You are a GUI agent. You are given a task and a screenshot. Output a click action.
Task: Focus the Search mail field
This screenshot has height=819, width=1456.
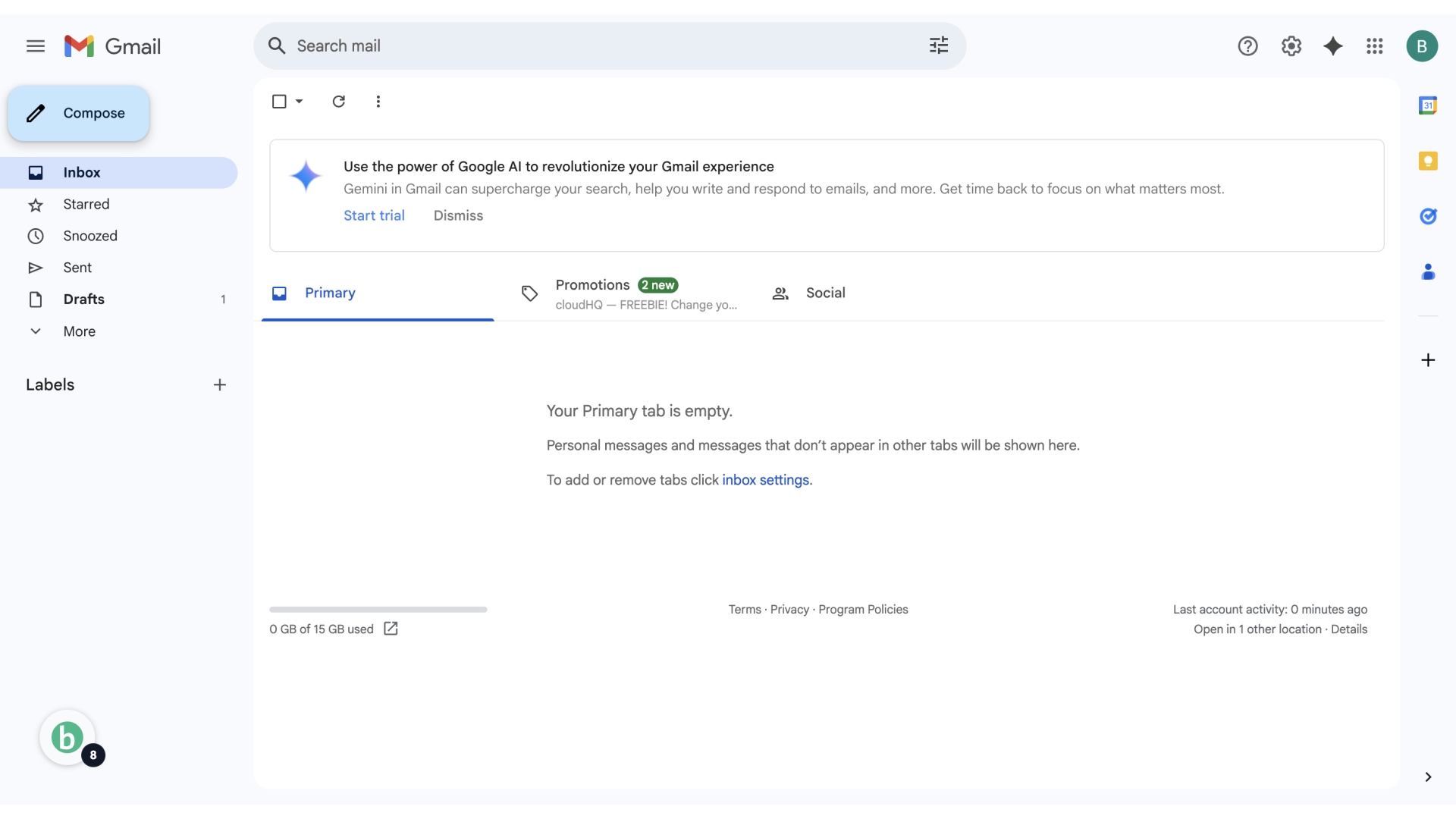click(x=610, y=46)
